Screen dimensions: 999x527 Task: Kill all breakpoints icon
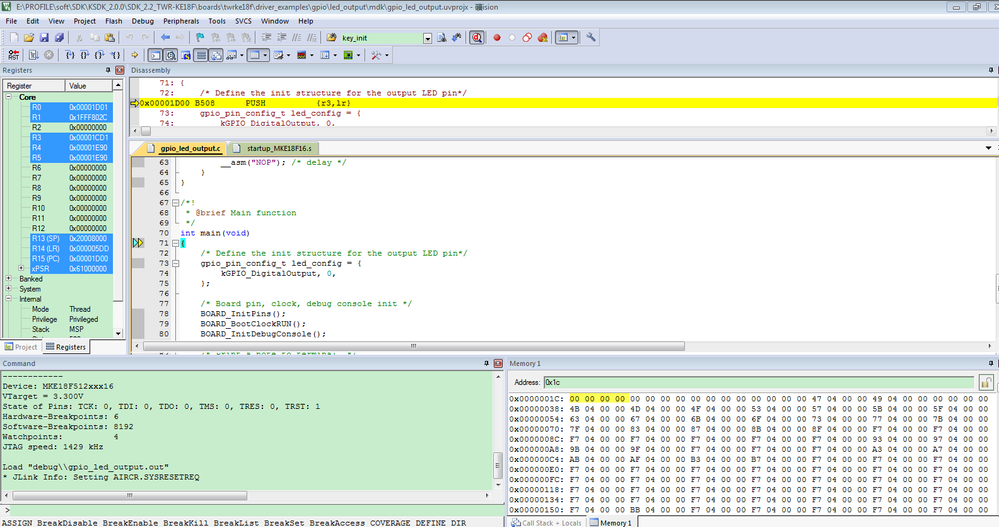542,38
